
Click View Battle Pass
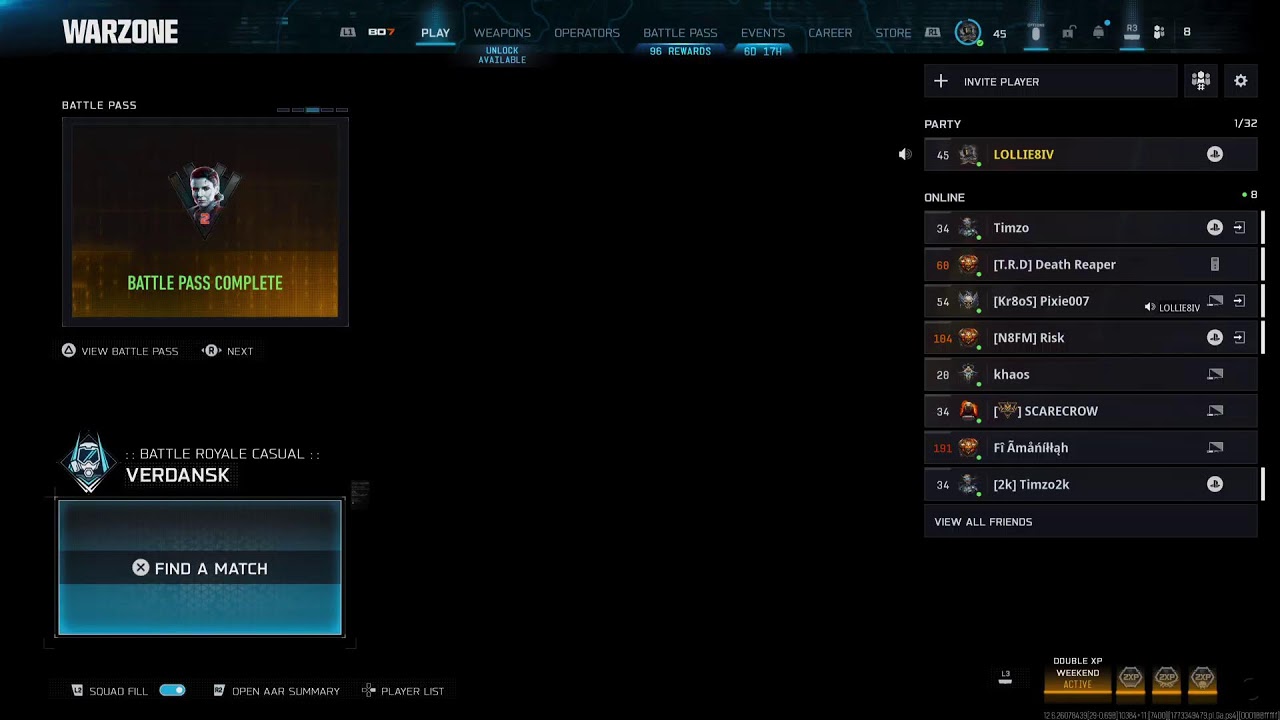120,351
